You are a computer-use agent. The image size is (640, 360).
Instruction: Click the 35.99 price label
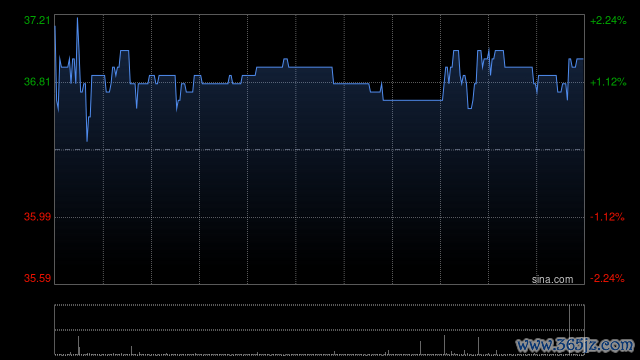pos(37,217)
